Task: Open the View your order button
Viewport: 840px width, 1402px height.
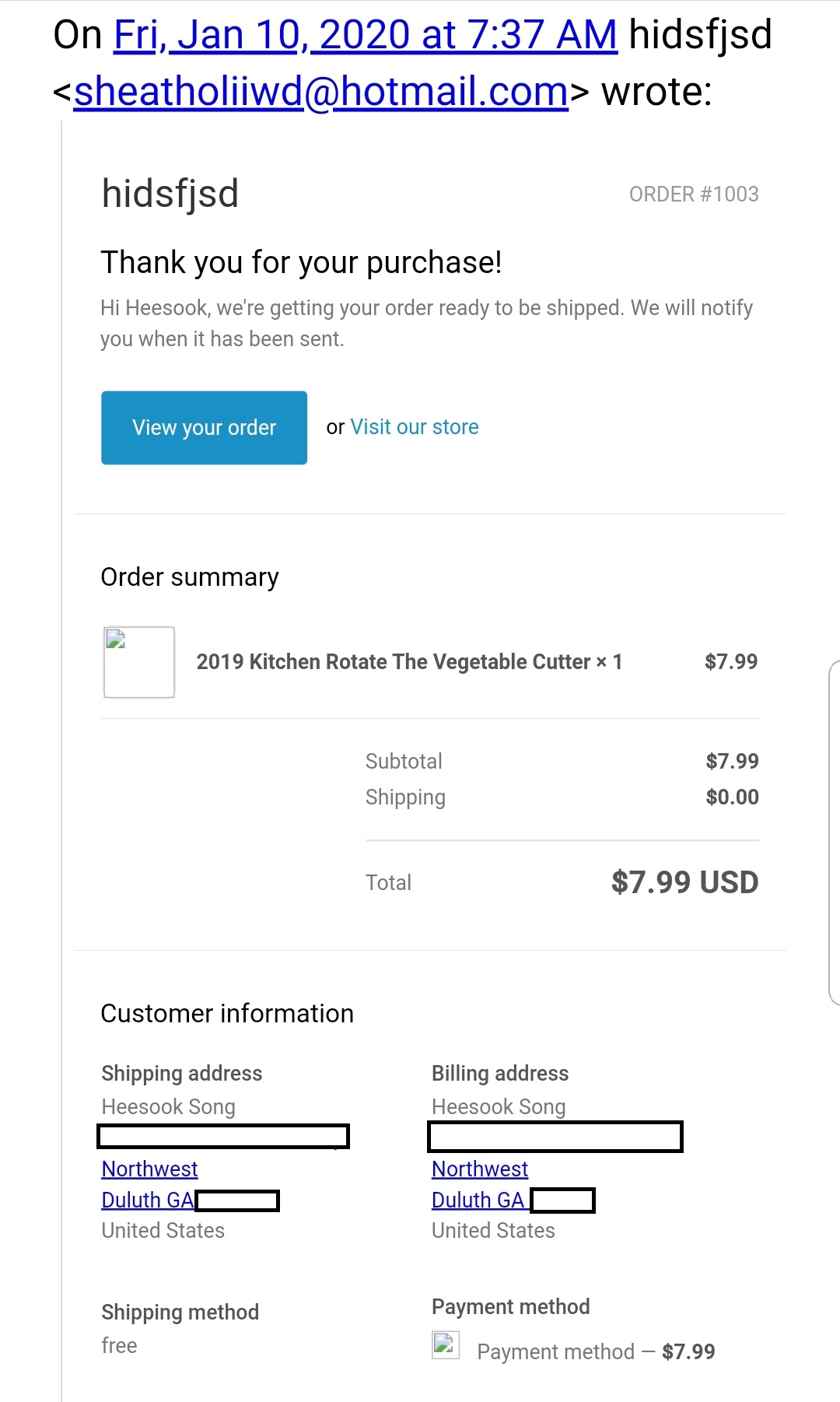Action: (204, 428)
